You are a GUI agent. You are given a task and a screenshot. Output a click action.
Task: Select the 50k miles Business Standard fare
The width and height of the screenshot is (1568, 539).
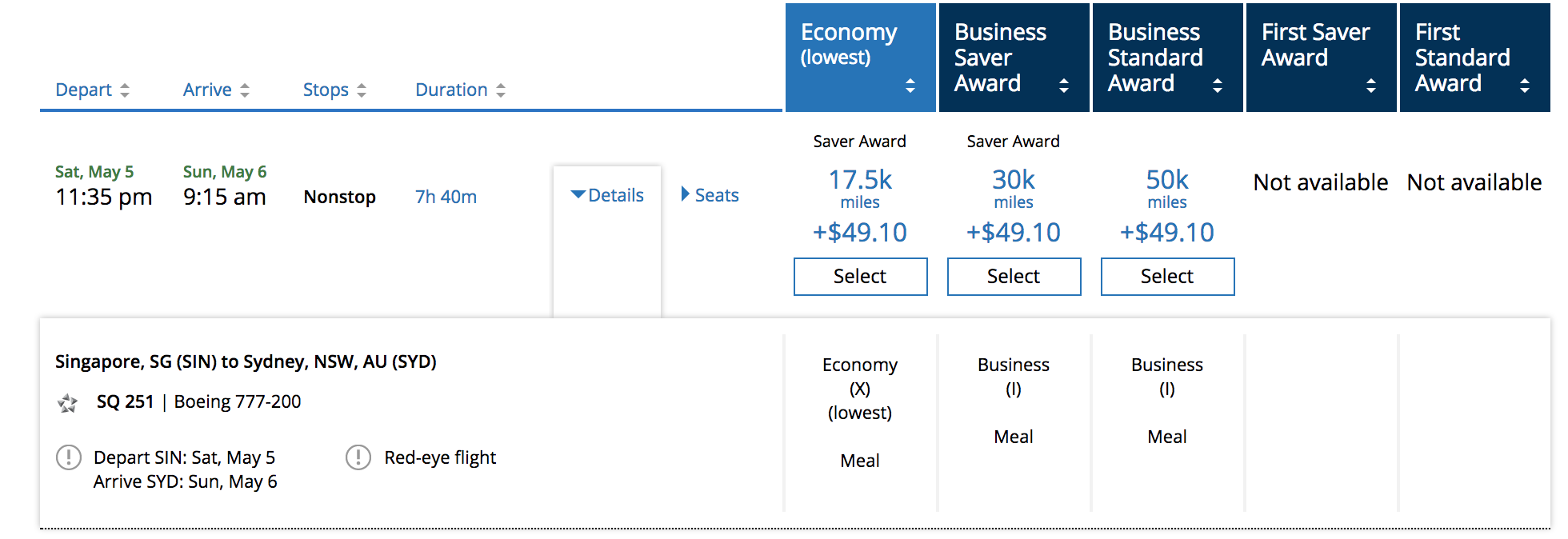pyautogui.click(x=1168, y=277)
